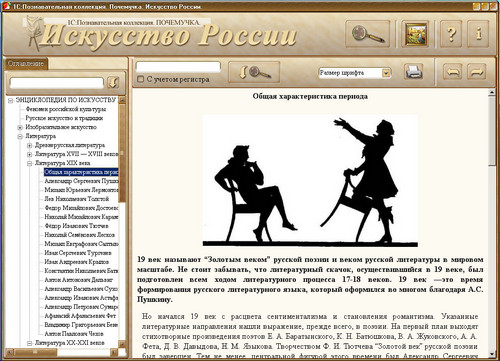The width and height of the screenshot is (500, 361).
Task: Open the "Александр Сергеевич Пушкин" entry
Action: tap(82, 181)
